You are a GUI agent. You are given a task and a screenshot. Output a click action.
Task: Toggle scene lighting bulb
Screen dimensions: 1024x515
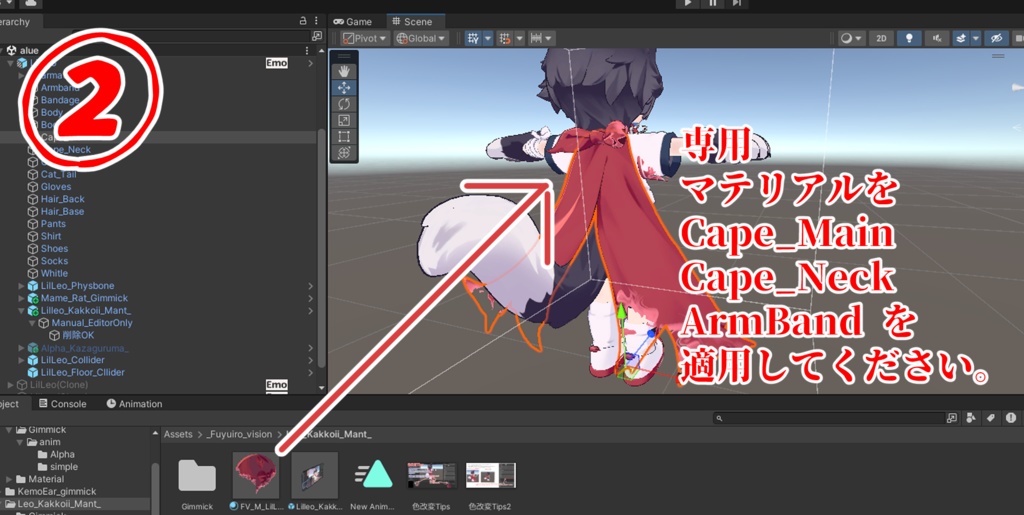(x=909, y=39)
